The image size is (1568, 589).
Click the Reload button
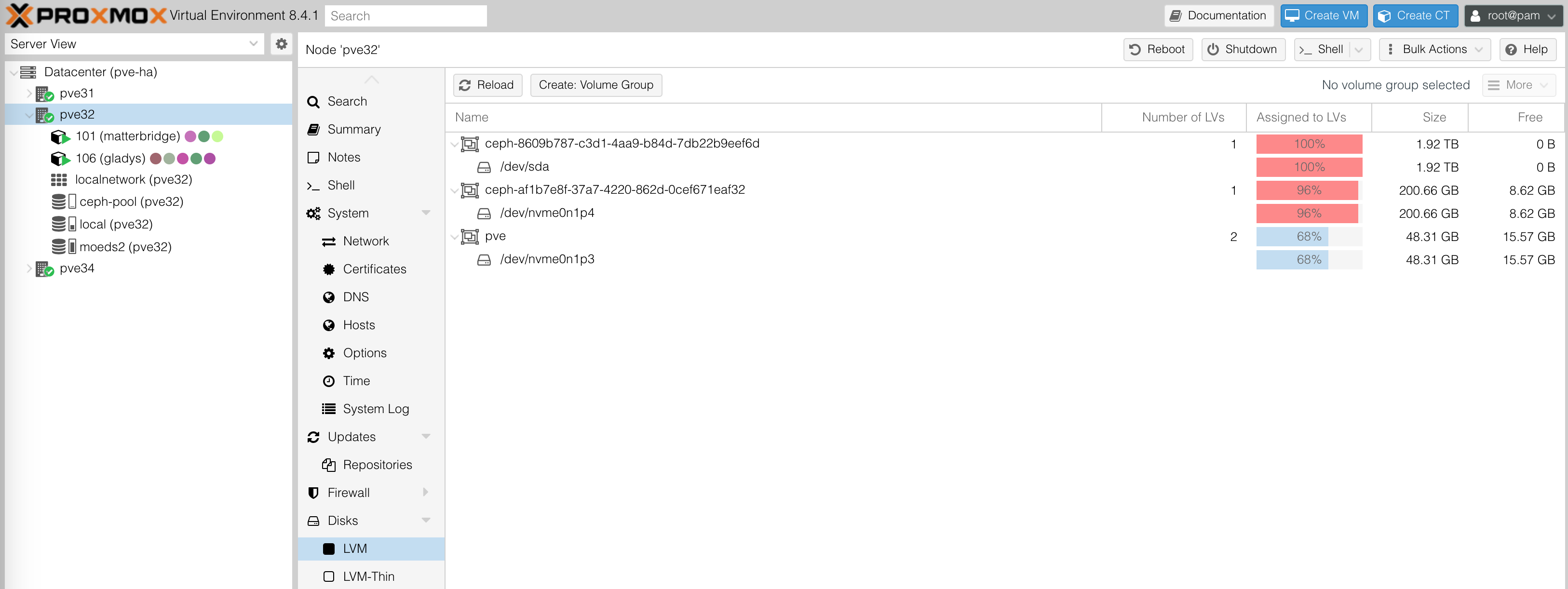(487, 85)
